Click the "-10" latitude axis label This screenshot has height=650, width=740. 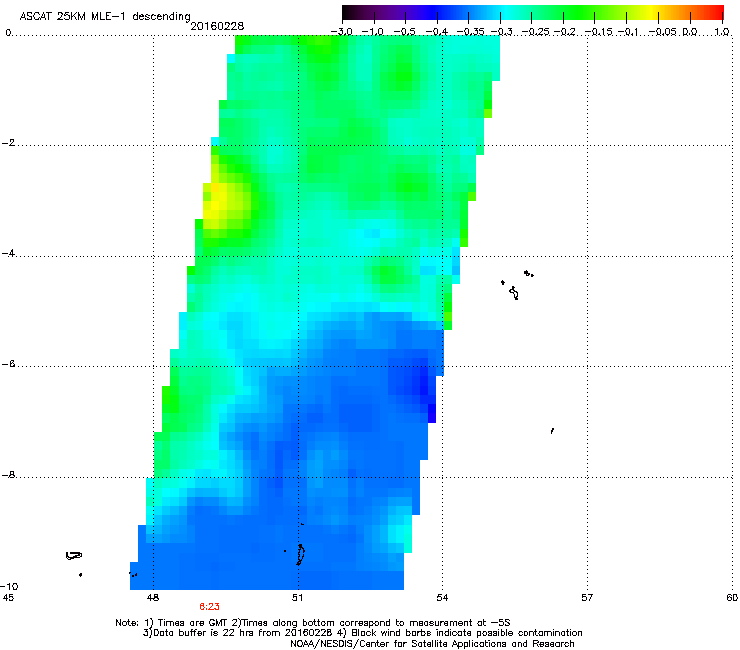[x=9, y=586]
